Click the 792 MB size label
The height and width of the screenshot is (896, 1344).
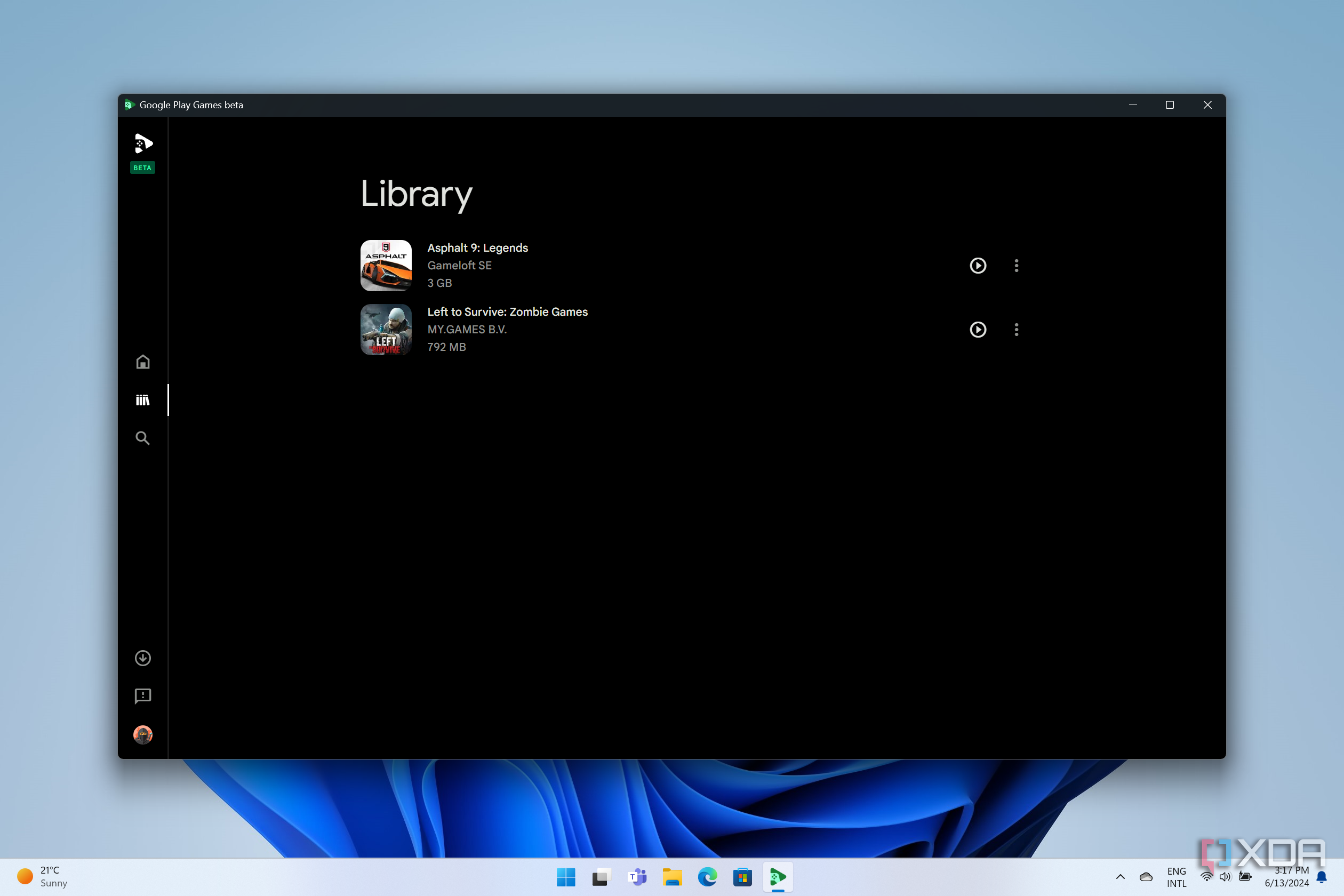click(446, 347)
